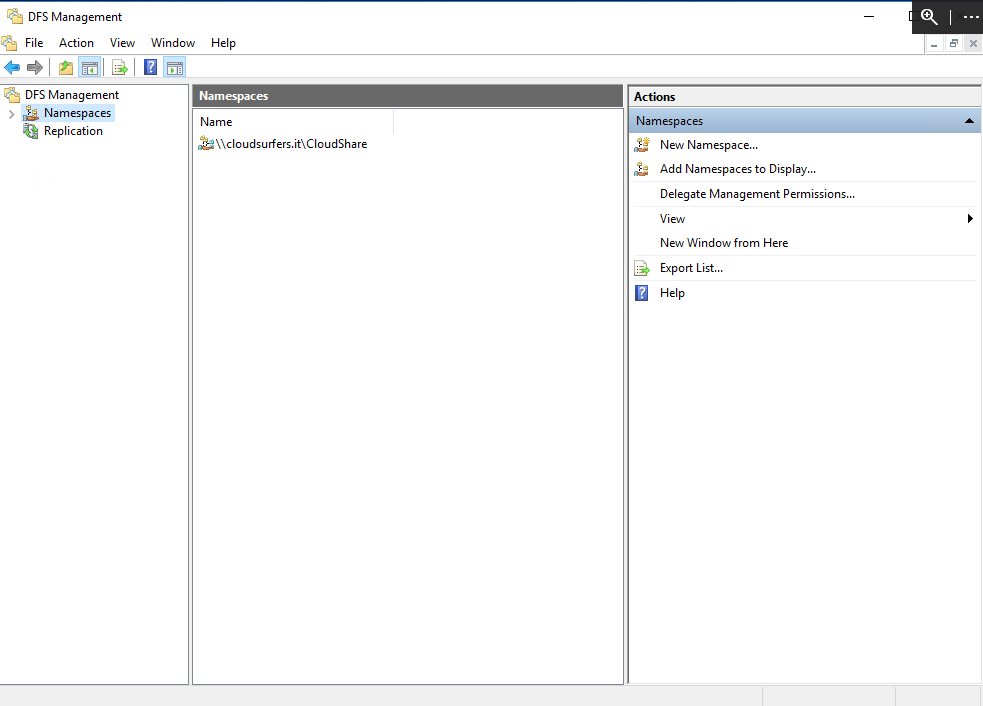Click the CloudShare namespace row icon
This screenshot has width=983, height=706.
[206, 144]
